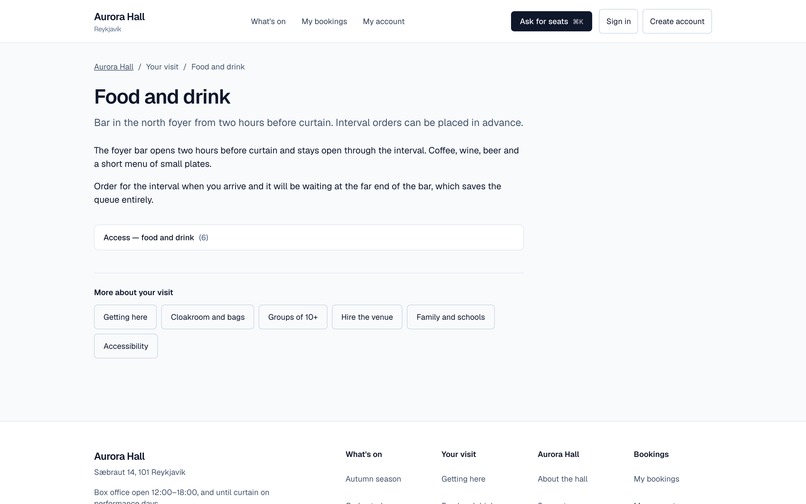Go to My bookings in top navigation
806x504 pixels.
(324, 22)
